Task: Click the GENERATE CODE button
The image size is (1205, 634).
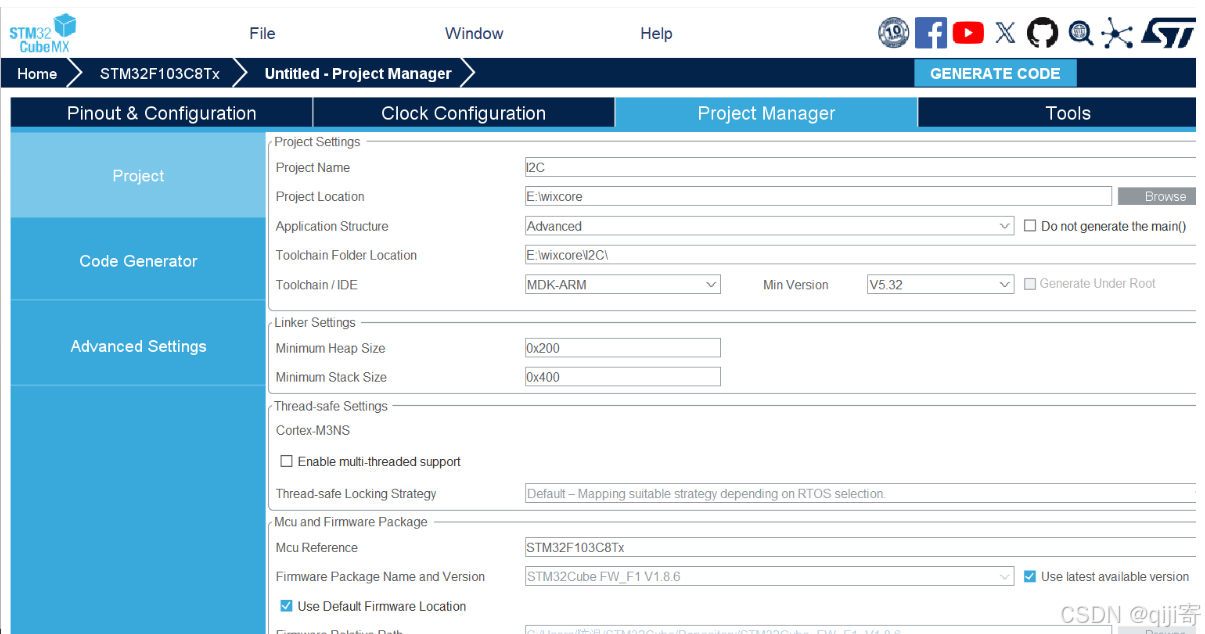Action: pos(995,73)
